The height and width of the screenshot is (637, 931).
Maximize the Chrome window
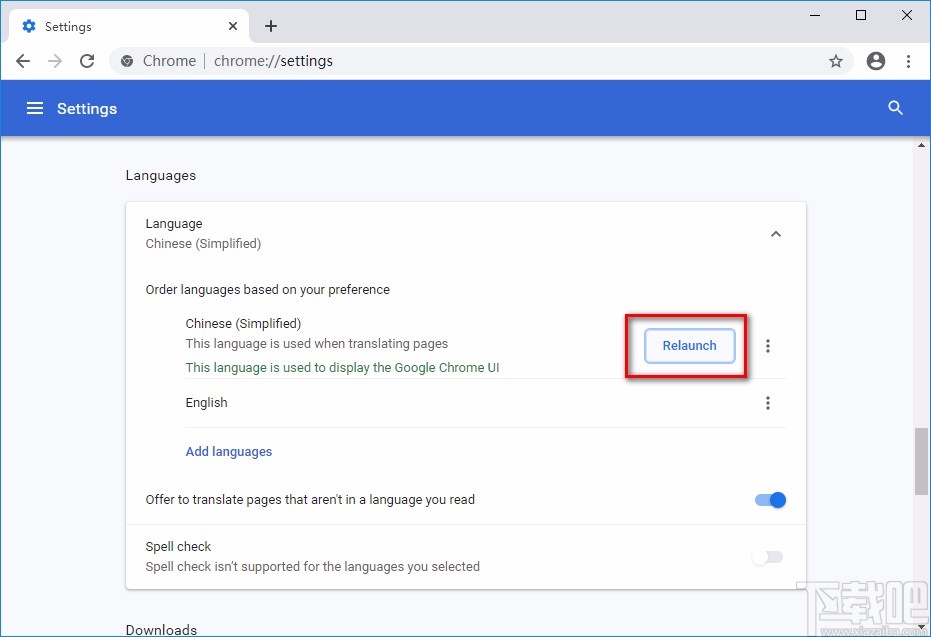click(861, 15)
